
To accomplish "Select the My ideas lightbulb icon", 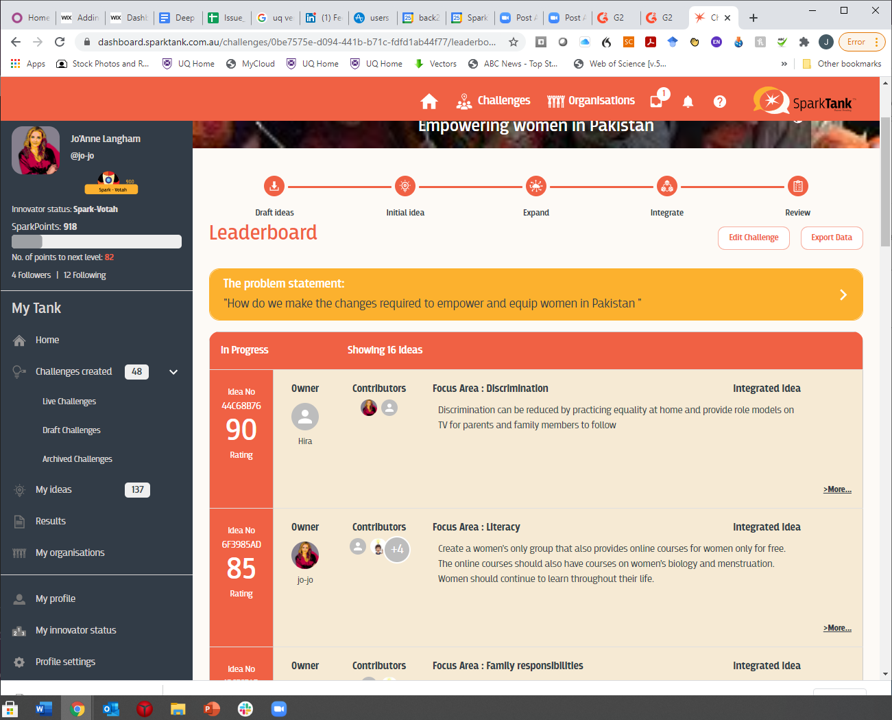I will [18, 489].
